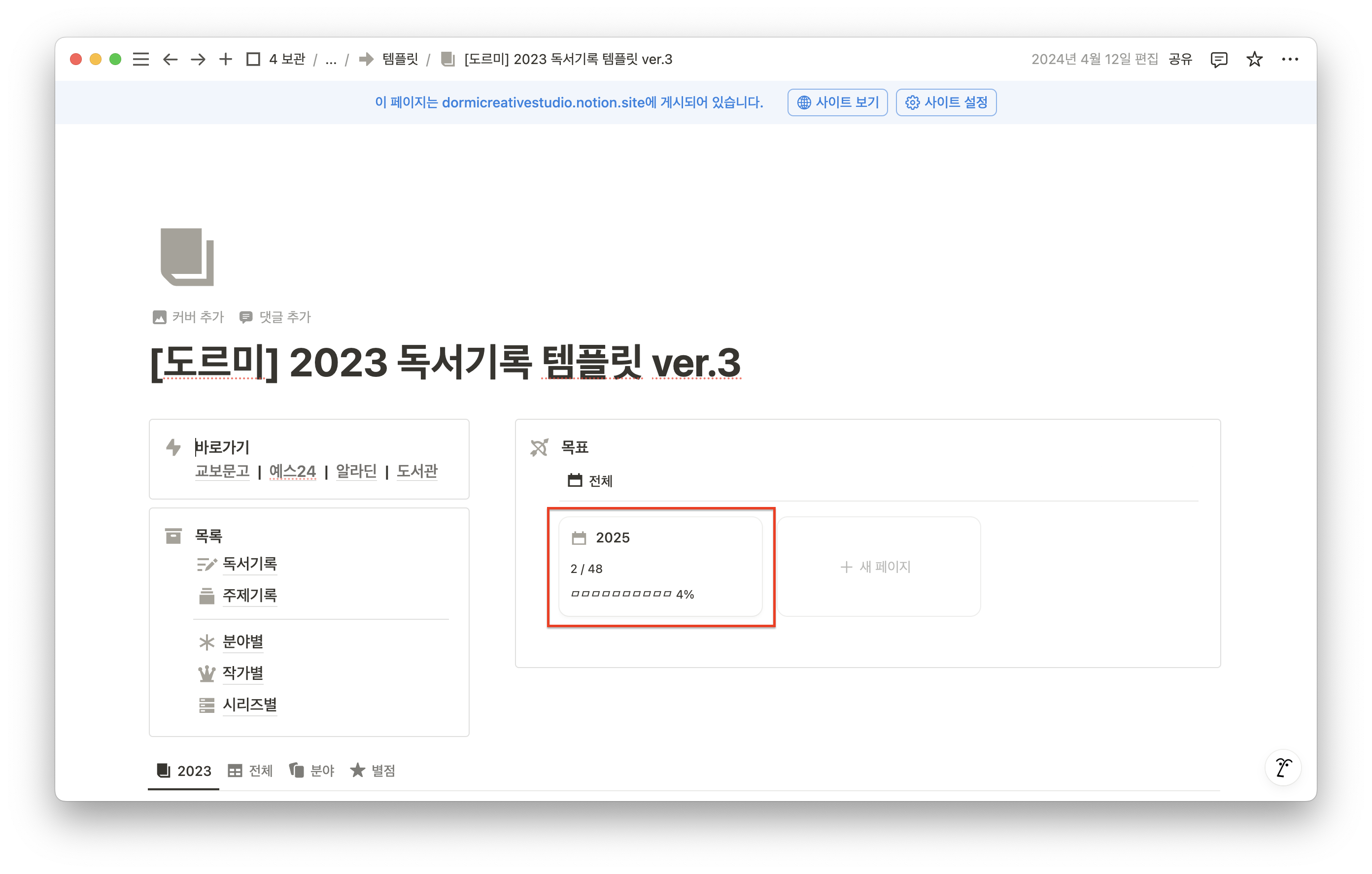Switch to the 별점 view tab
Image resolution: width=1372 pixels, height=874 pixels.
373,771
